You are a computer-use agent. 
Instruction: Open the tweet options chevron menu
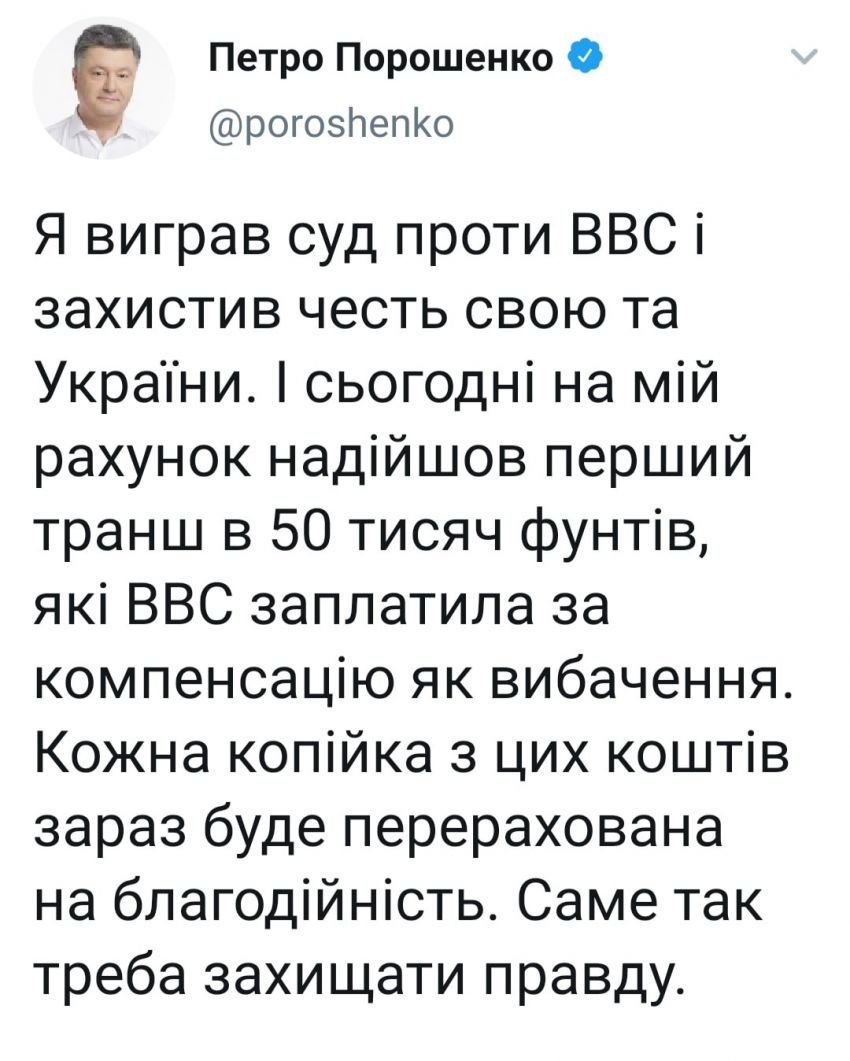805,57
